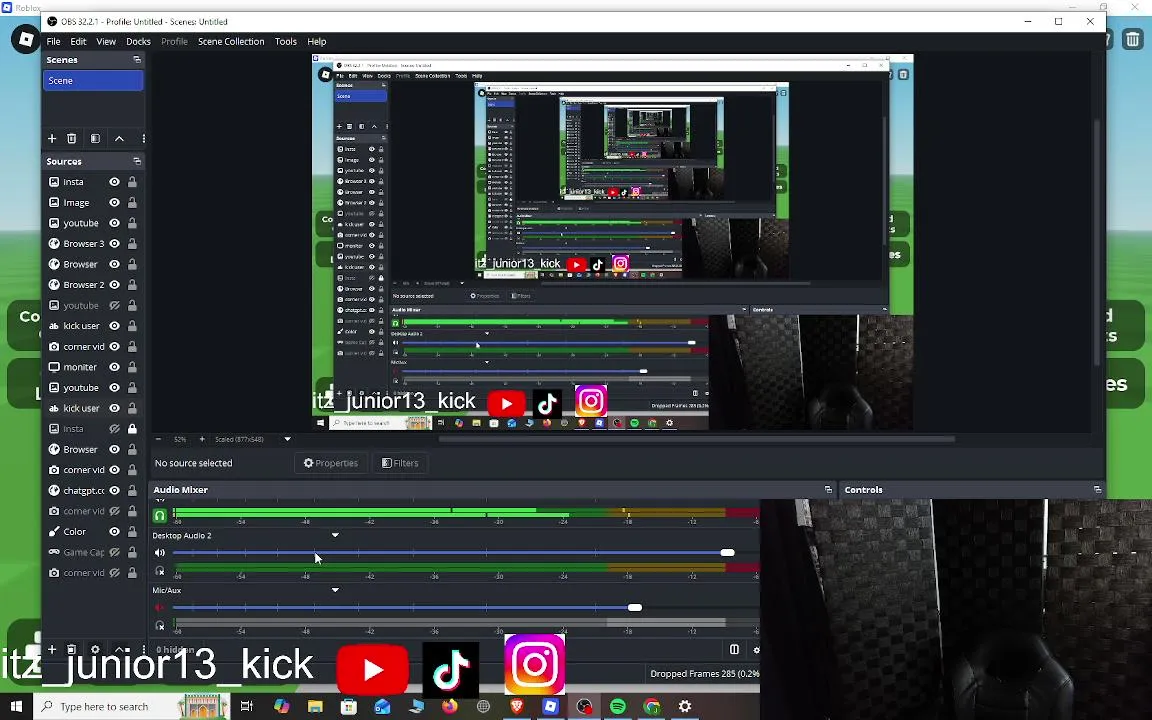Select the Scene entry in Scenes list
The image size is (1152, 720).
click(x=93, y=81)
